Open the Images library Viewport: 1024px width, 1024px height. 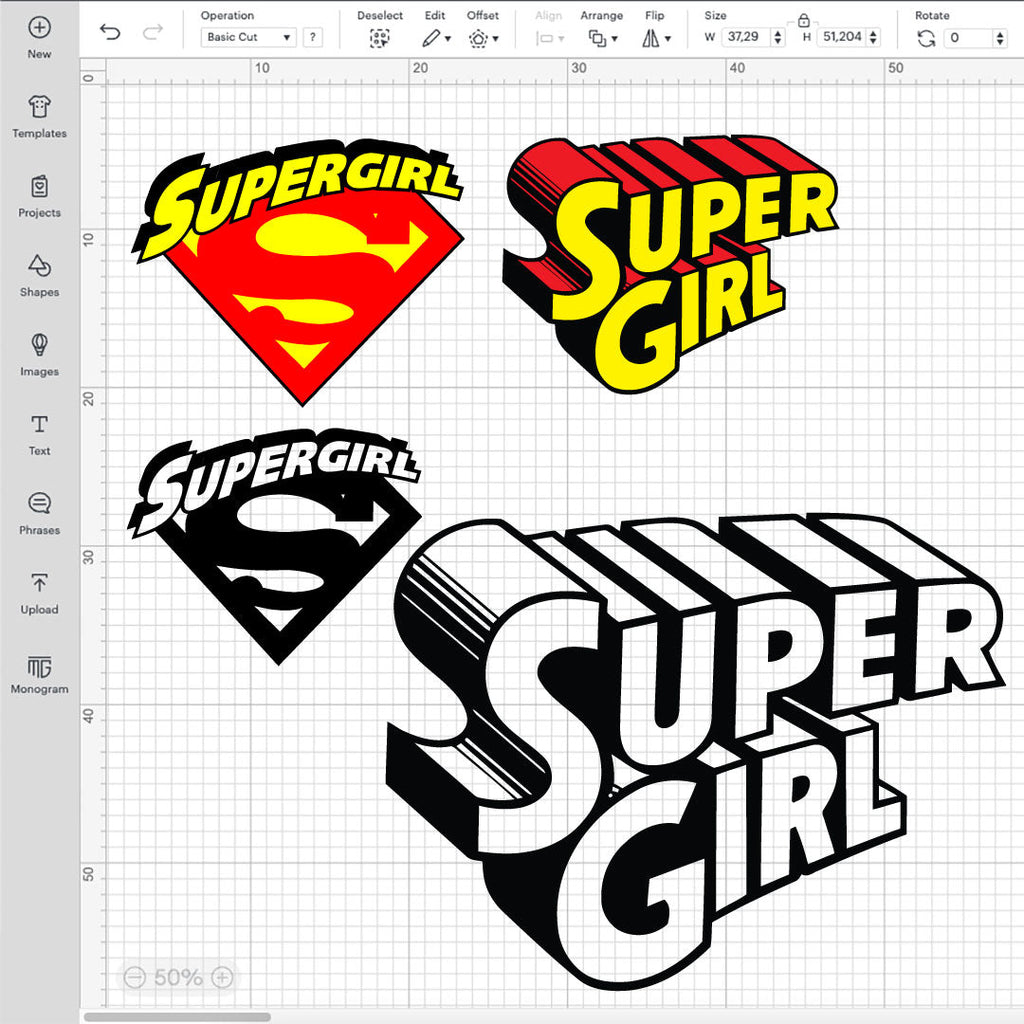point(39,355)
